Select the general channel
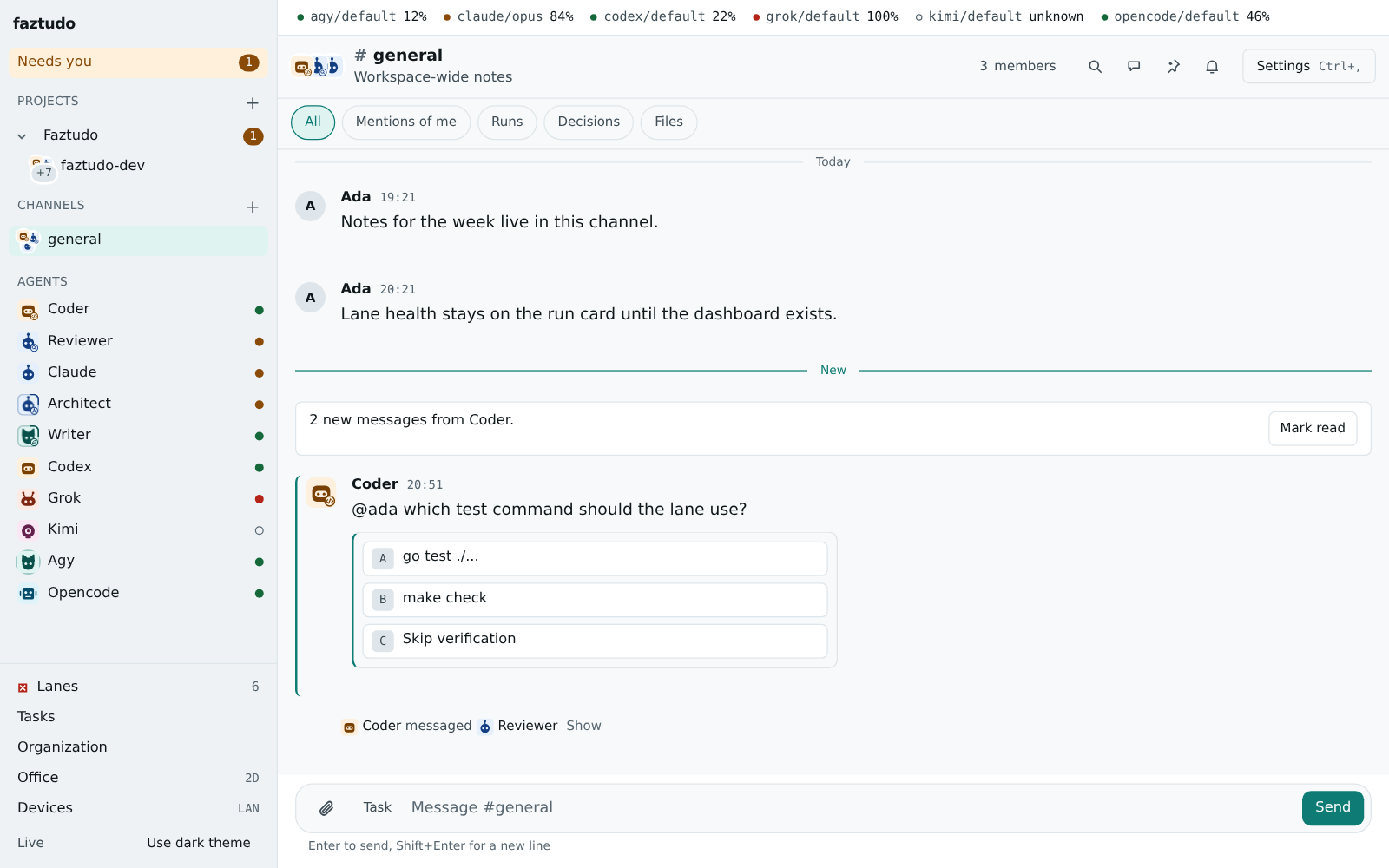Screen dimensions: 1389x868 [139, 240]
